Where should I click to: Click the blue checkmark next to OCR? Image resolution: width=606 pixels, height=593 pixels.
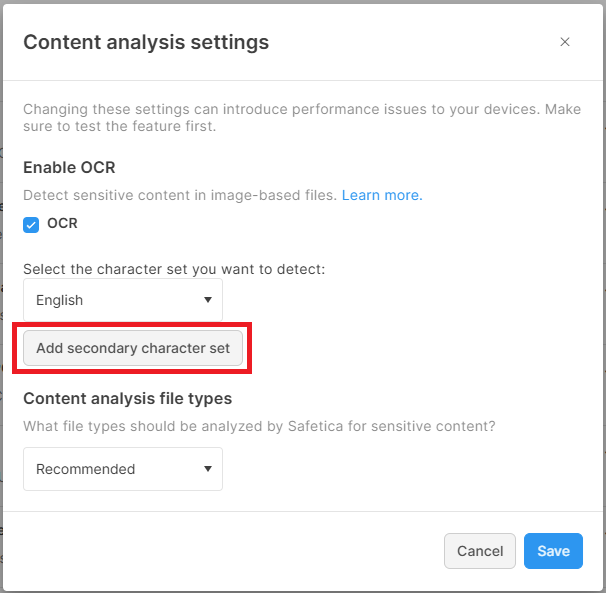pyautogui.click(x=31, y=225)
